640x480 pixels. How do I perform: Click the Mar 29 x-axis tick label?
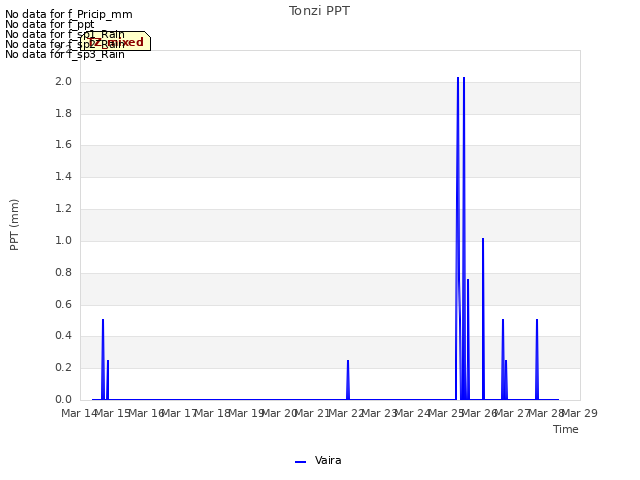(x=580, y=413)
